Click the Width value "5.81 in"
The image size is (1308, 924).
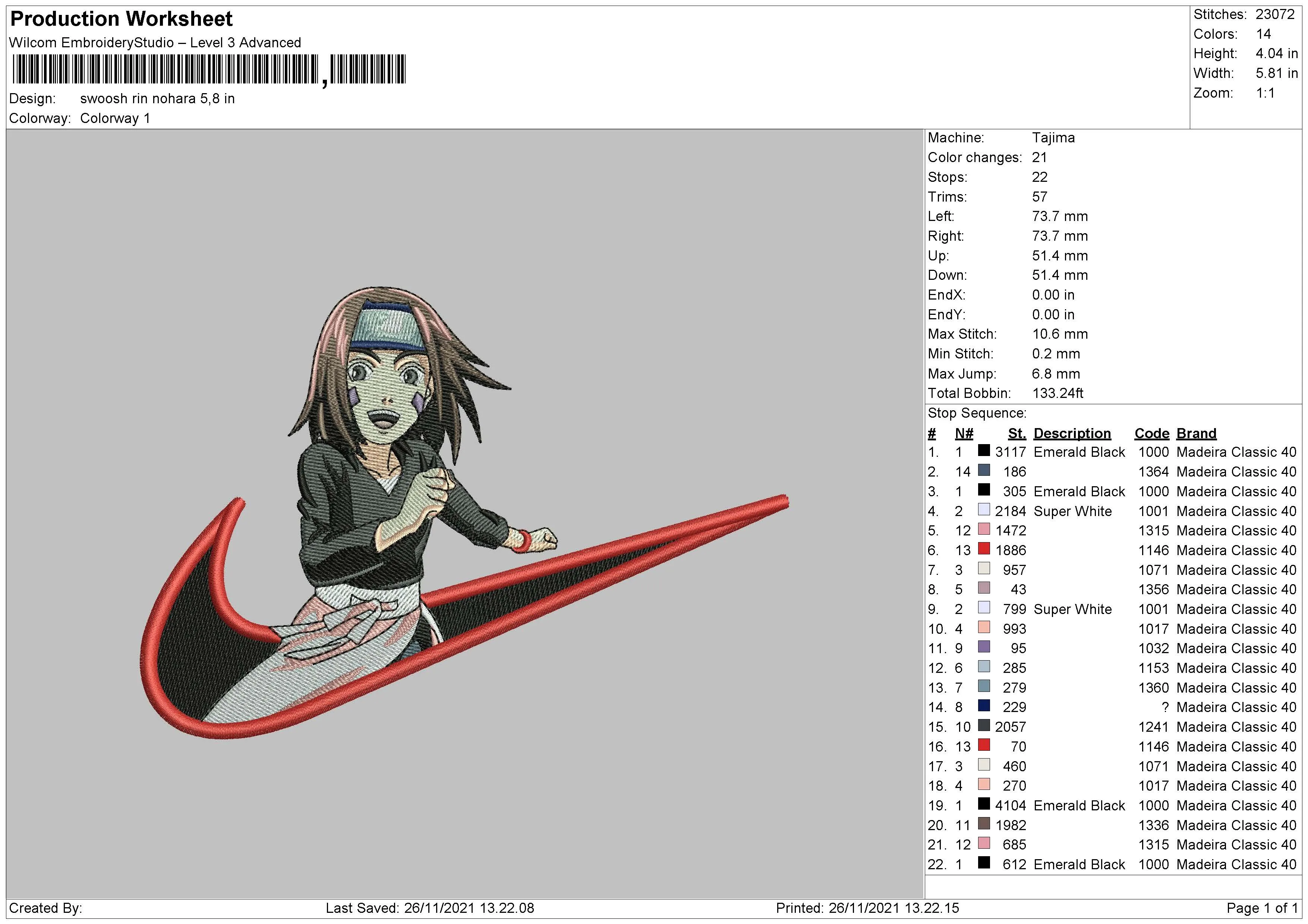point(1276,73)
